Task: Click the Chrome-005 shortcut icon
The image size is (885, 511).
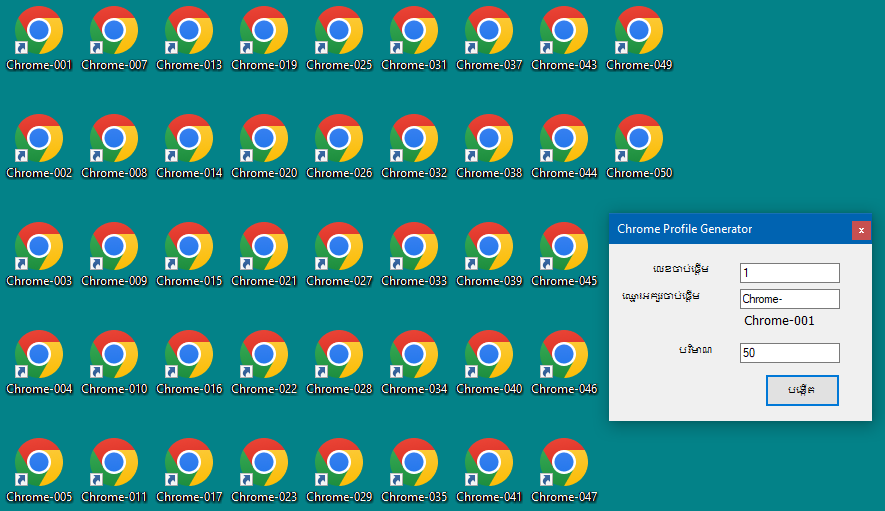Action: click(x=39, y=470)
